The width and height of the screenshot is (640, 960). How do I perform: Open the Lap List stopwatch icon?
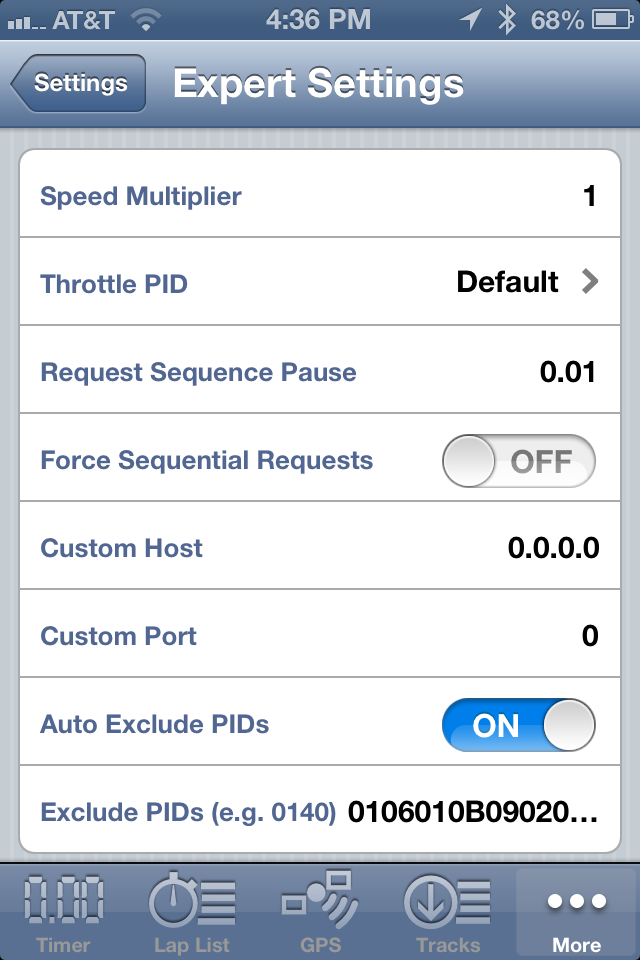192,899
